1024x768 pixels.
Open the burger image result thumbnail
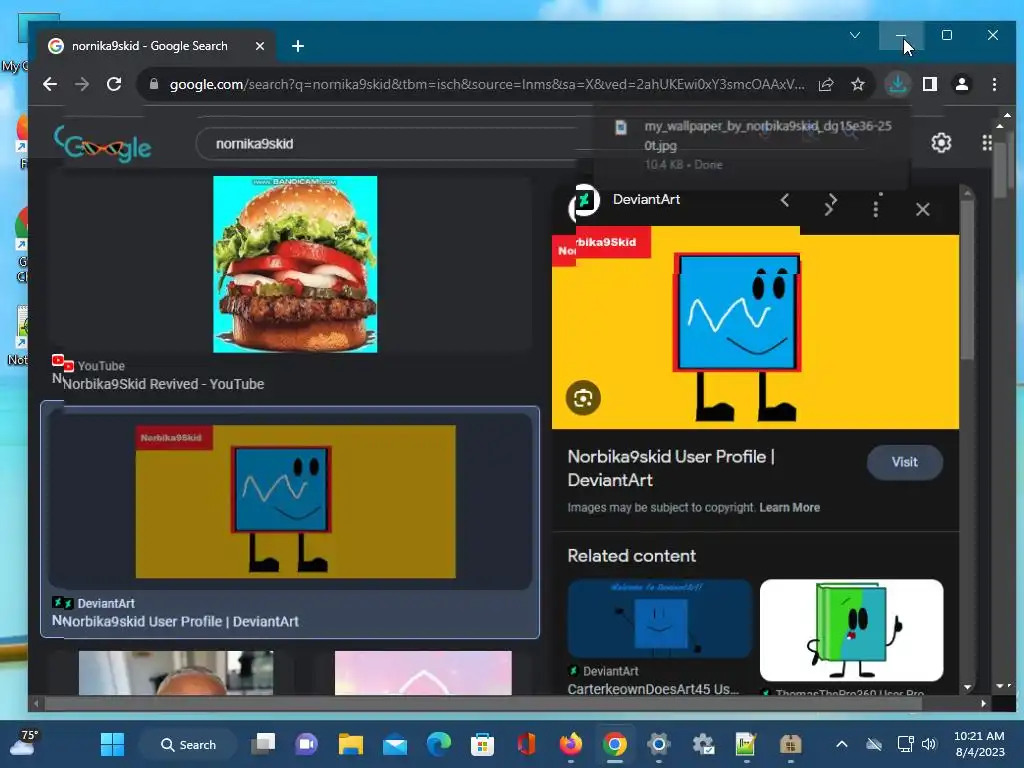coord(295,264)
